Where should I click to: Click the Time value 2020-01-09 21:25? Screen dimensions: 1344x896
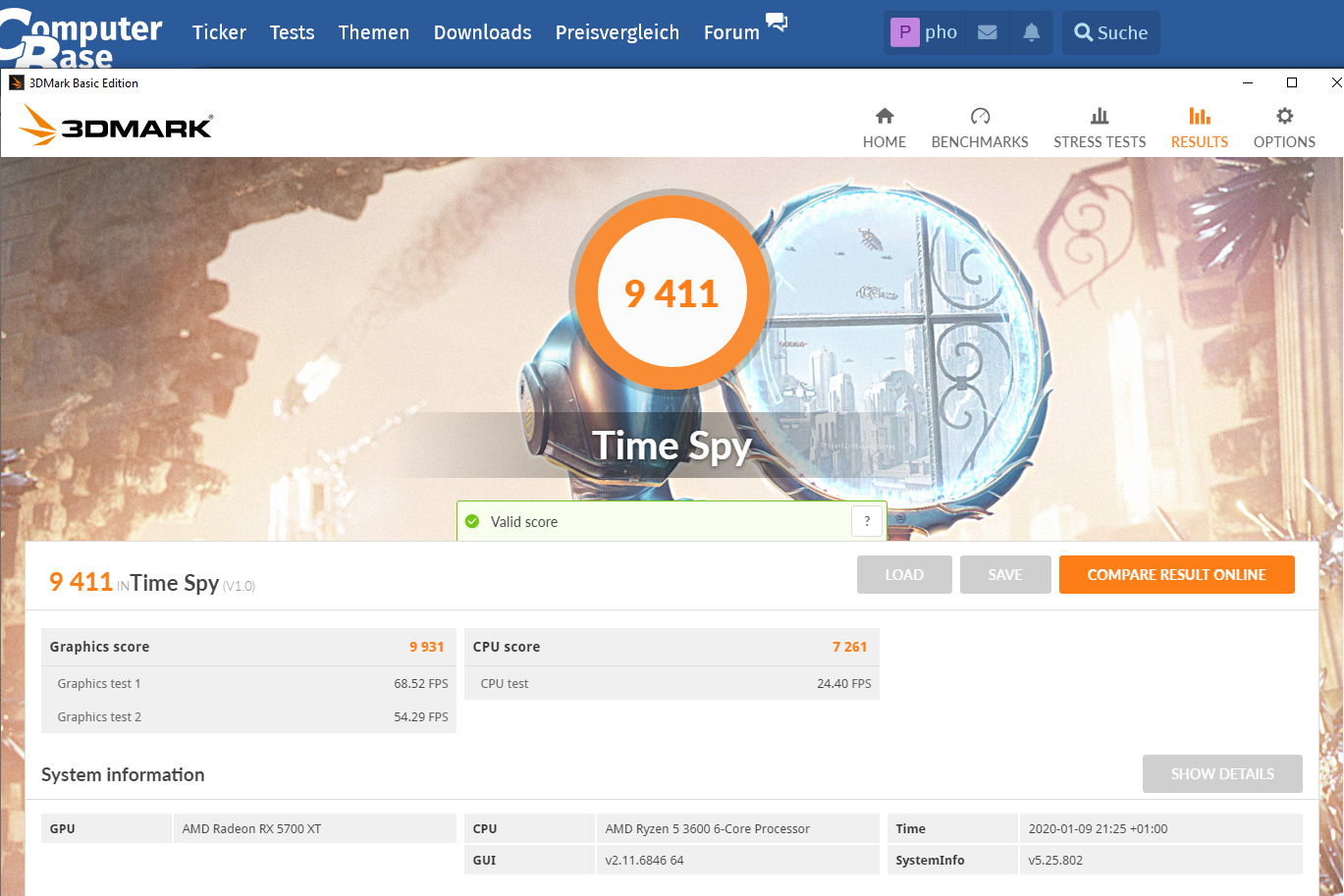[1098, 828]
